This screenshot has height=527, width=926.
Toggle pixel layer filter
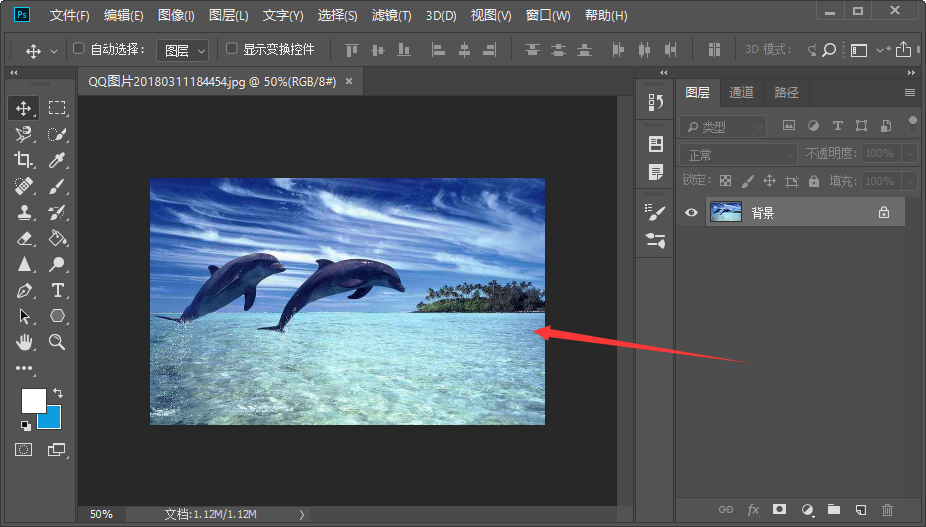coord(789,125)
